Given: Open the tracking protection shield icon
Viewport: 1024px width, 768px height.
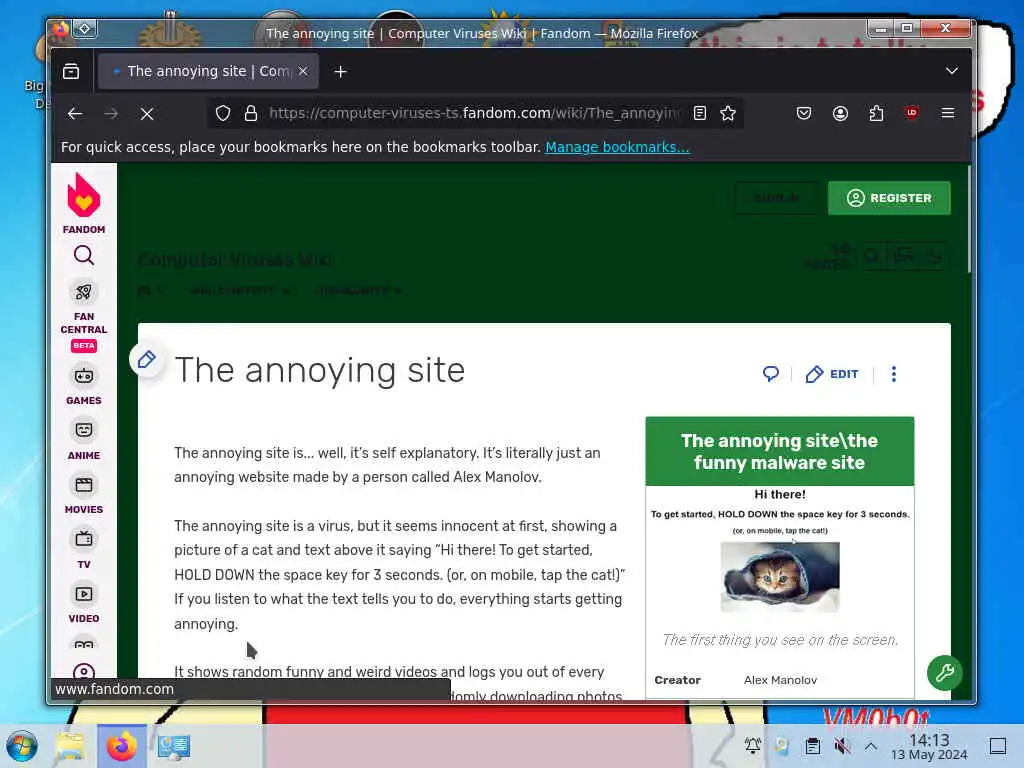Looking at the screenshot, I should pyautogui.click(x=223, y=113).
